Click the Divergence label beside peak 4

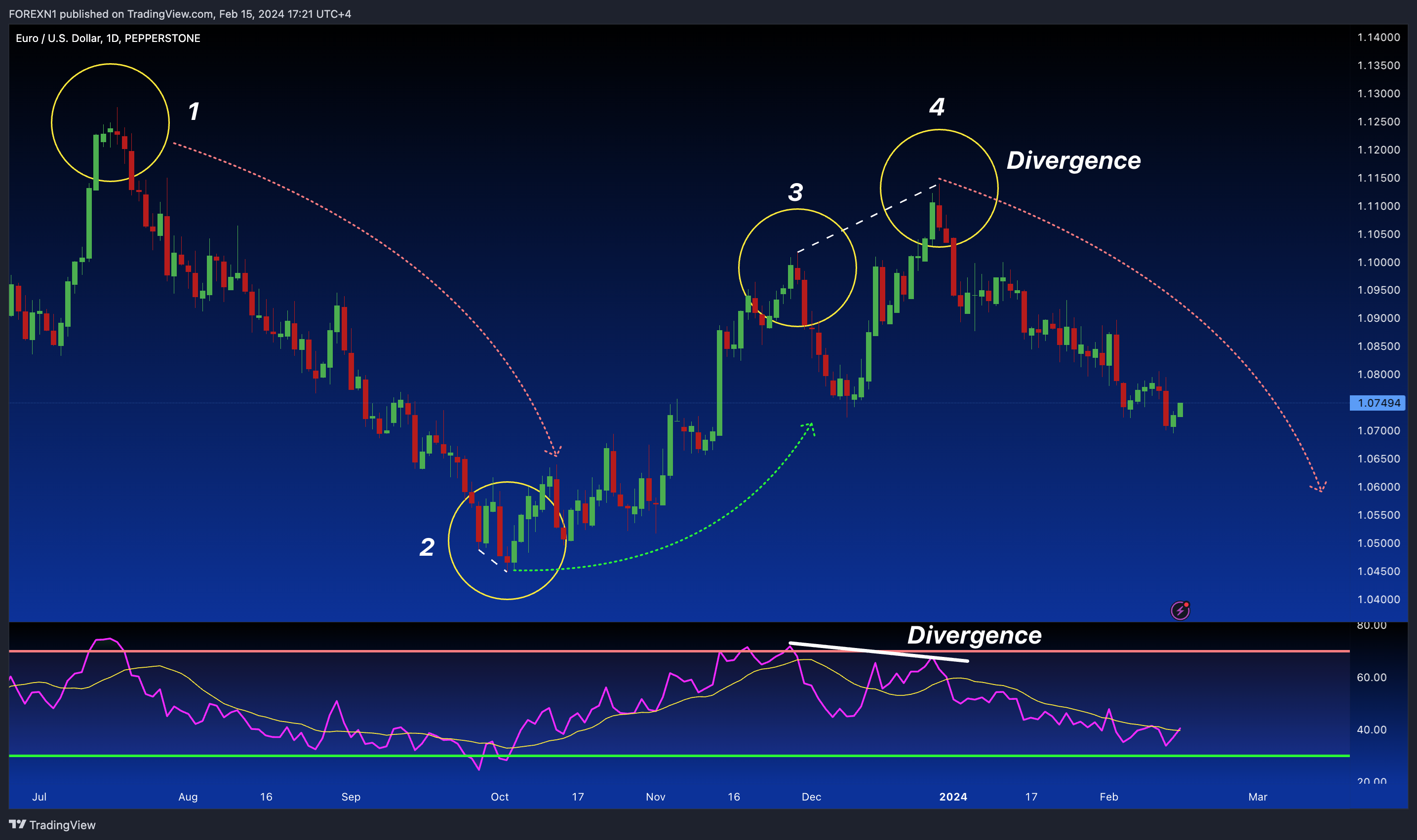click(x=1073, y=161)
